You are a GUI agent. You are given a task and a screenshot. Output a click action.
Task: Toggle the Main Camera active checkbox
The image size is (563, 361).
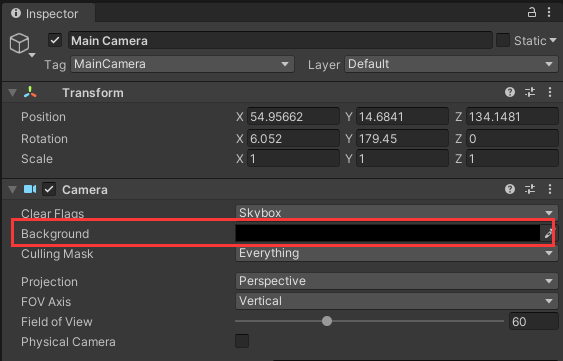[55, 40]
